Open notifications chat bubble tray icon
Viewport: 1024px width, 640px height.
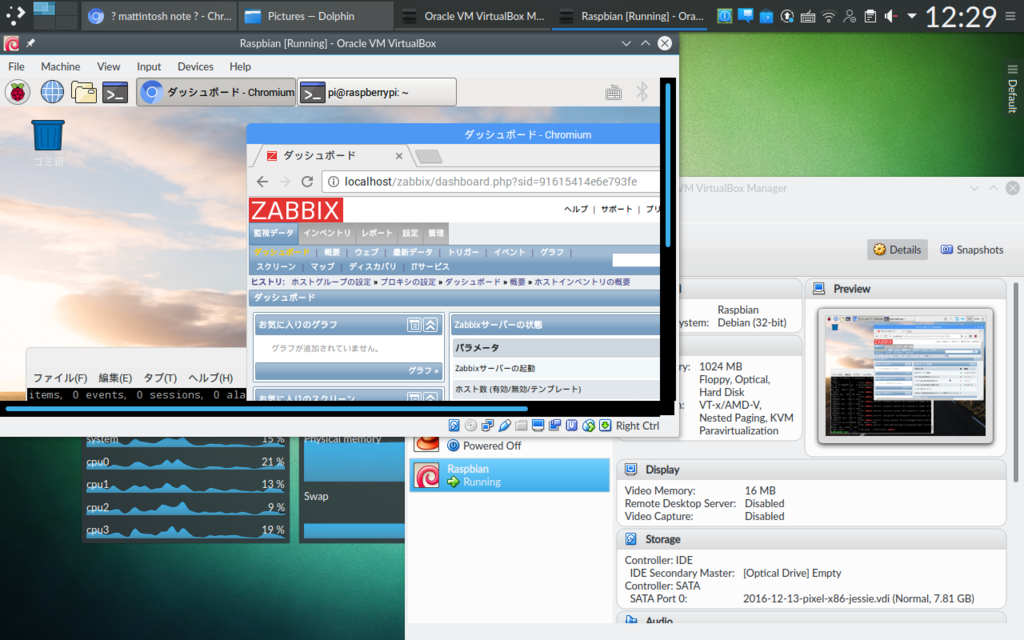[x=745, y=16]
